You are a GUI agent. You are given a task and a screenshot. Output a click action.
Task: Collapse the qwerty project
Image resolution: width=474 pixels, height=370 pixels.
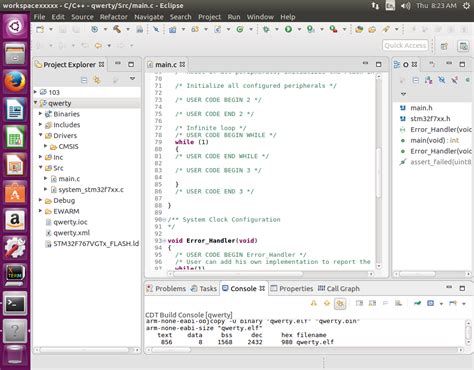(35, 103)
